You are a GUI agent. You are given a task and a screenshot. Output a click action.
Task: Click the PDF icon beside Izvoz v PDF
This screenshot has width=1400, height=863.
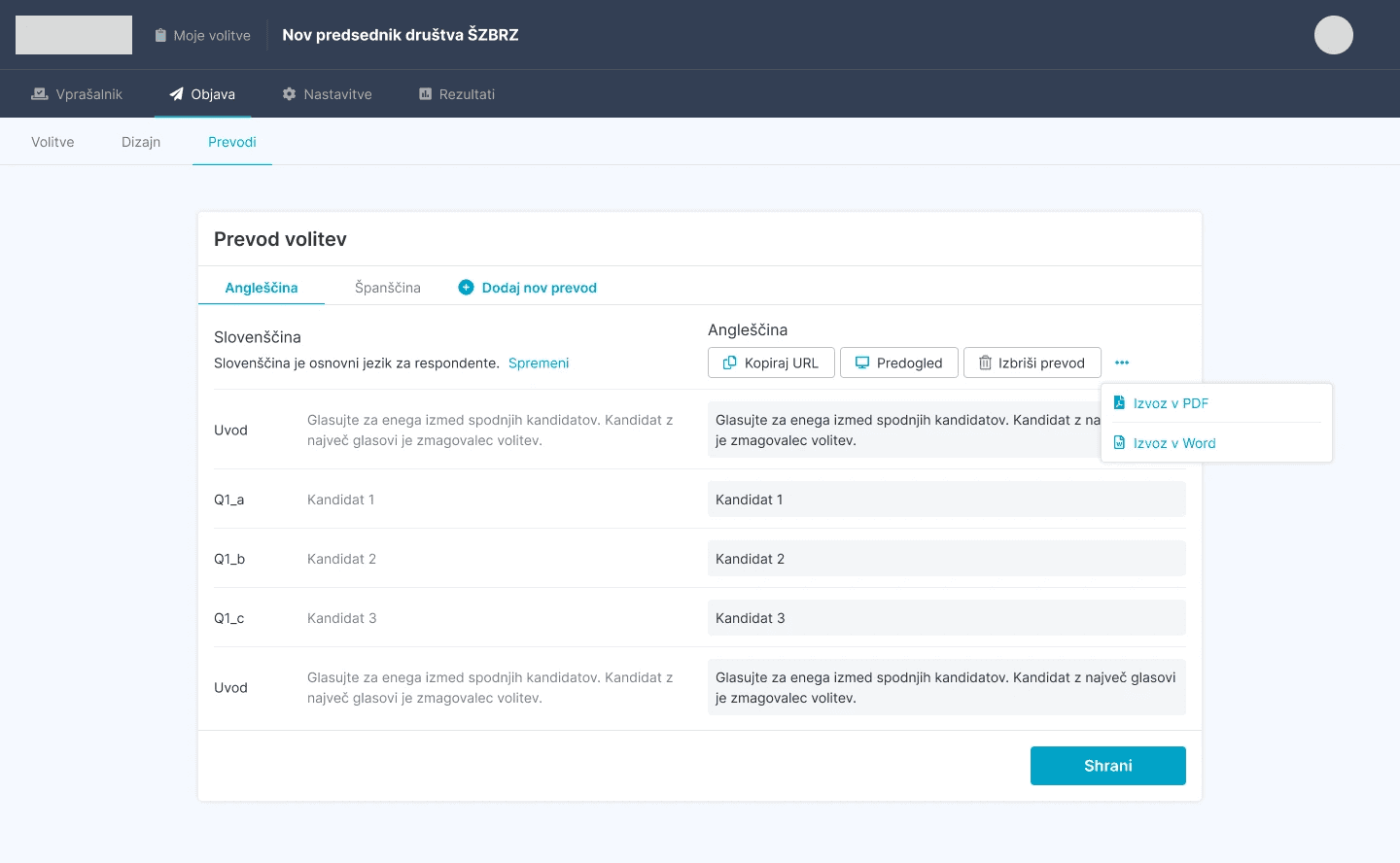1120,402
